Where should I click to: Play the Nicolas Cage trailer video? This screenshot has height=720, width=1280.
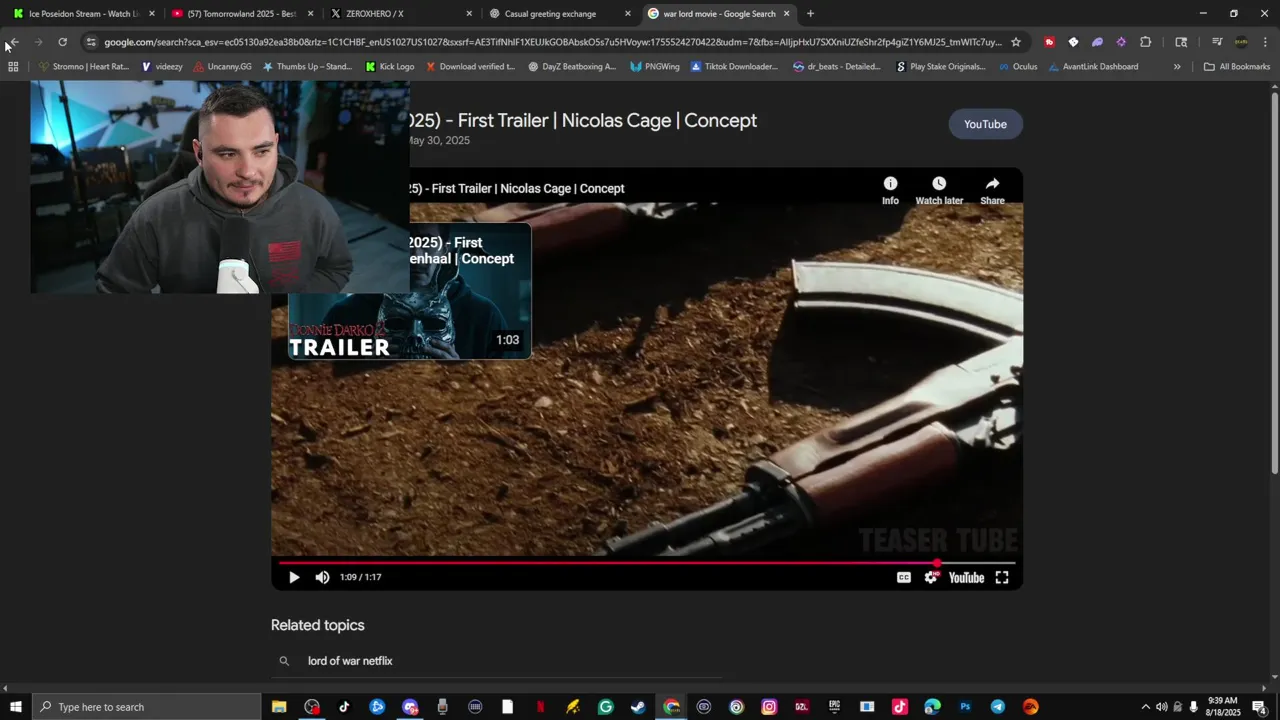point(294,577)
